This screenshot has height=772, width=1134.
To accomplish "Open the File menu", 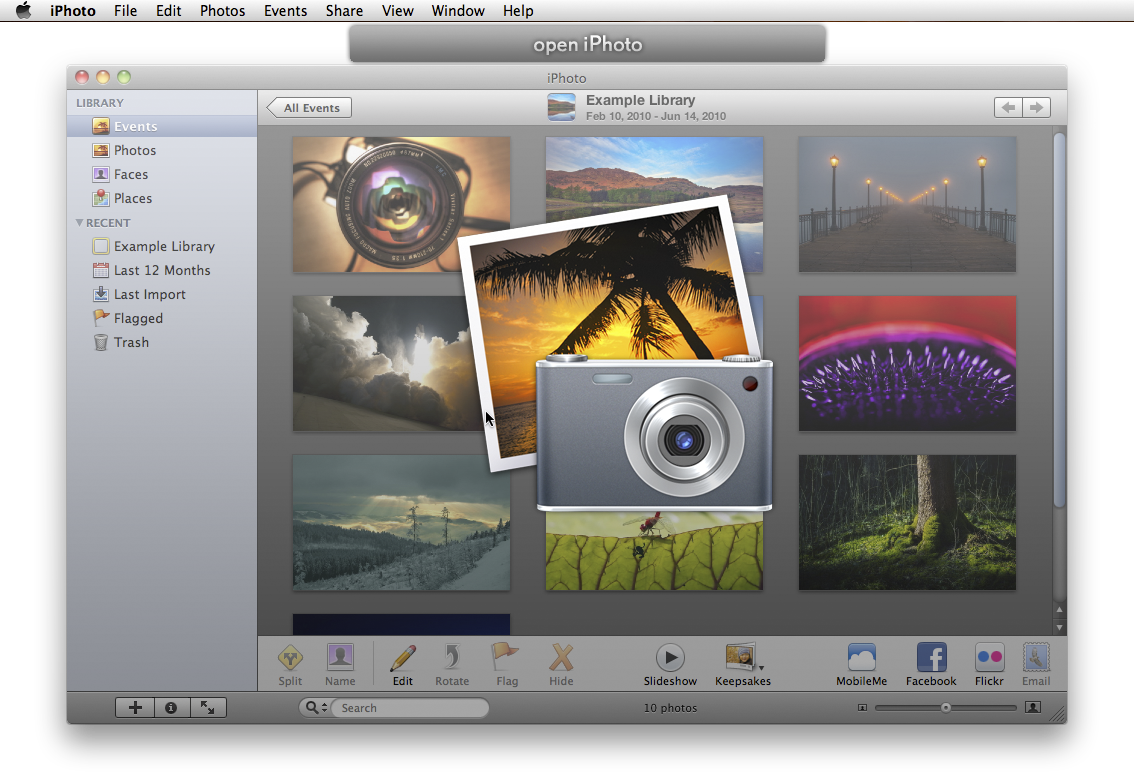I will coord(125,11).
